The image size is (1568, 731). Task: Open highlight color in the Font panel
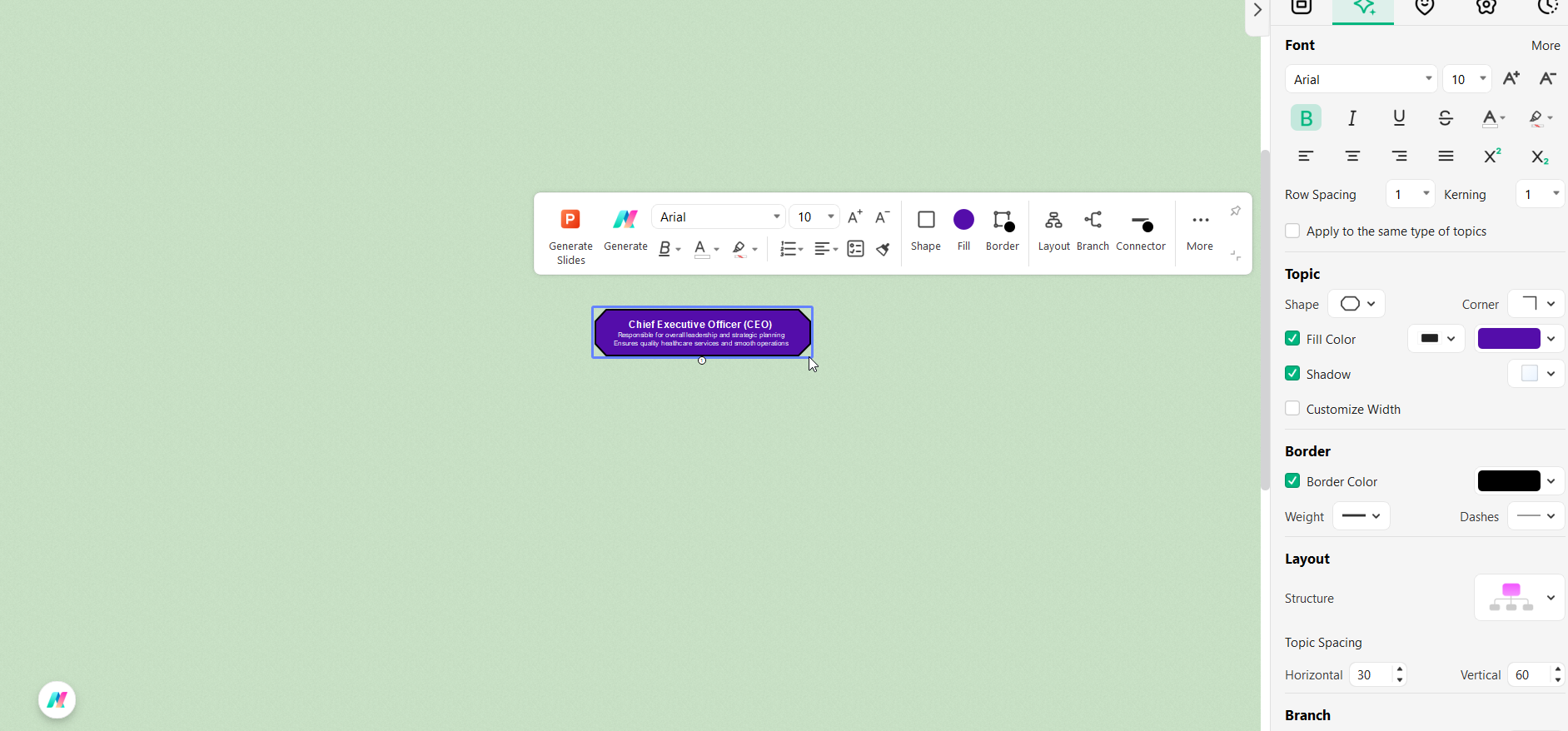pos(1540,118)
